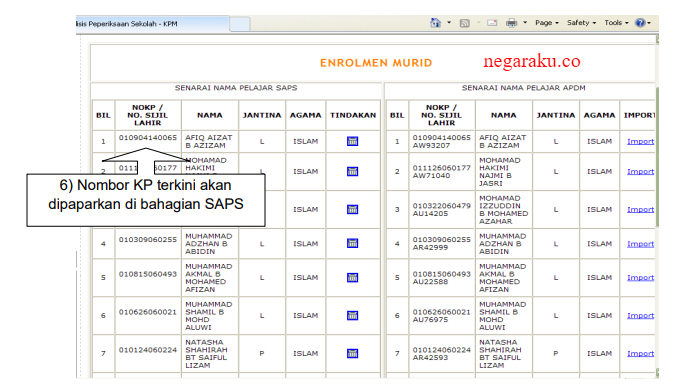Image resolution: width=682 pixels, height=389 pixels.
Task: Click the TINDAKAN column header
Action: pyautogui.click(x=353, y=115)
